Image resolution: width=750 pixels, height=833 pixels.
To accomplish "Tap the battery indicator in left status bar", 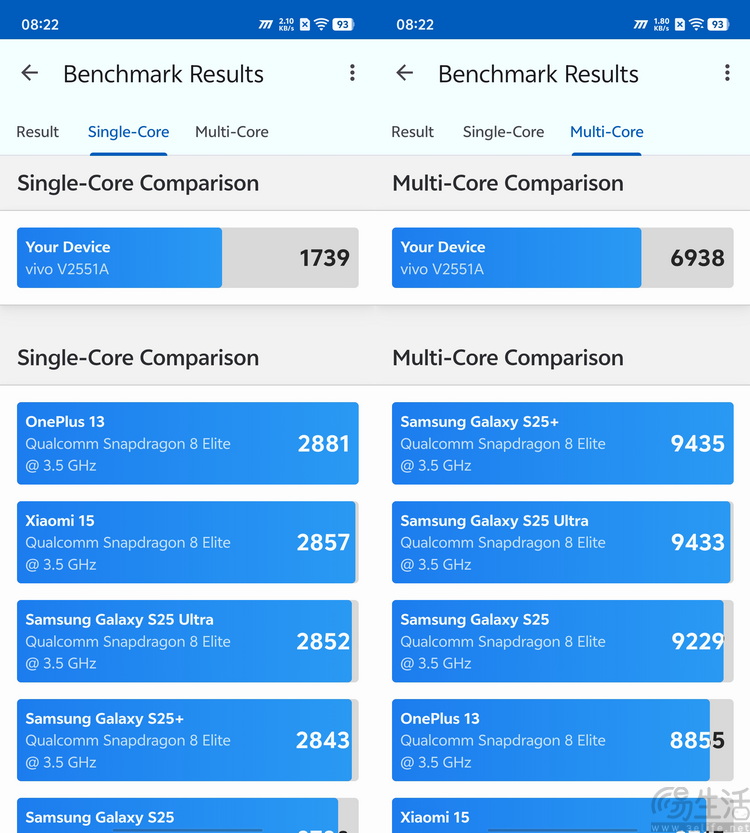I will coord(343,24).
